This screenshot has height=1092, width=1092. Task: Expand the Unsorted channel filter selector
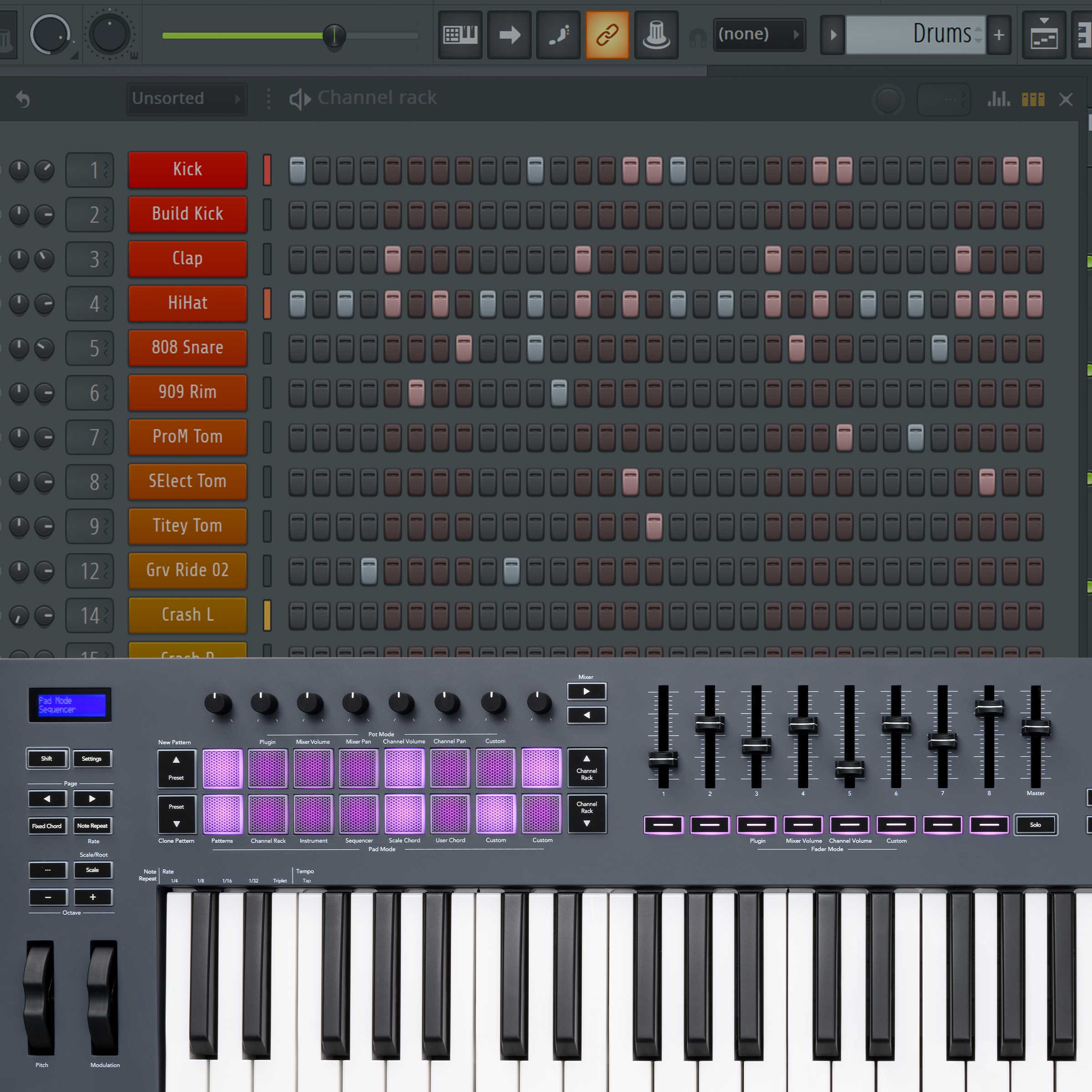point(187,98)
